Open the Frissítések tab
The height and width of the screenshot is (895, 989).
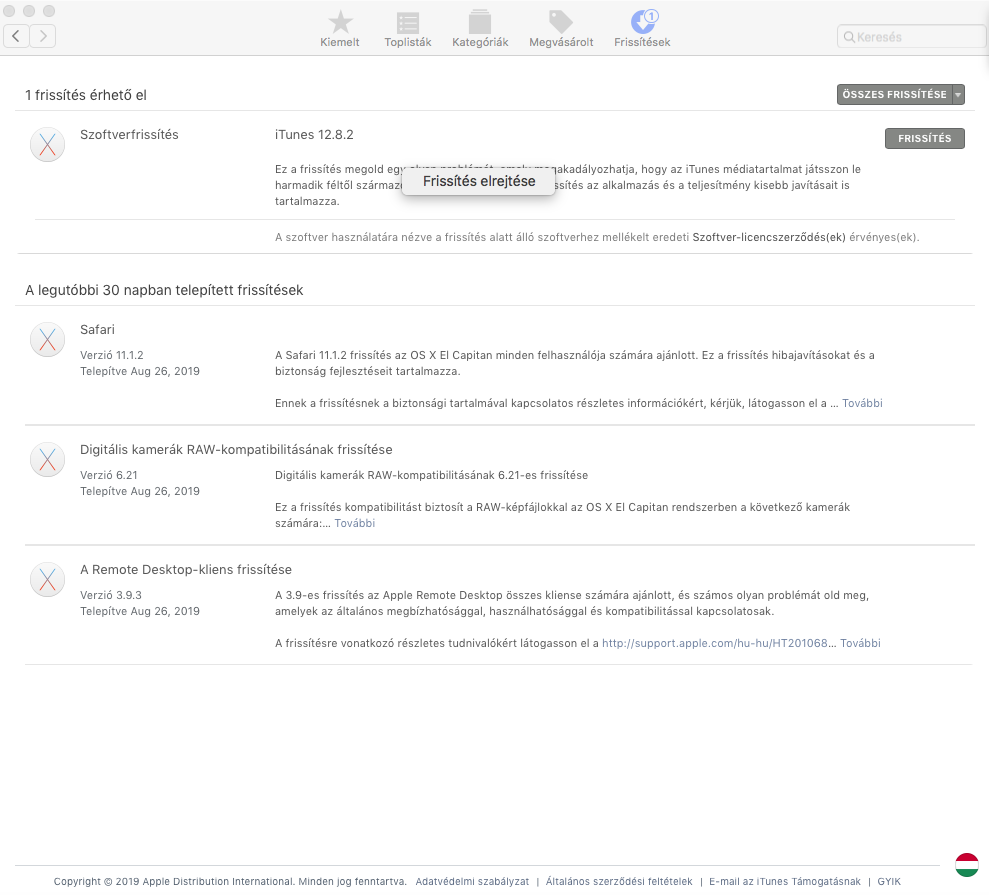642,29
